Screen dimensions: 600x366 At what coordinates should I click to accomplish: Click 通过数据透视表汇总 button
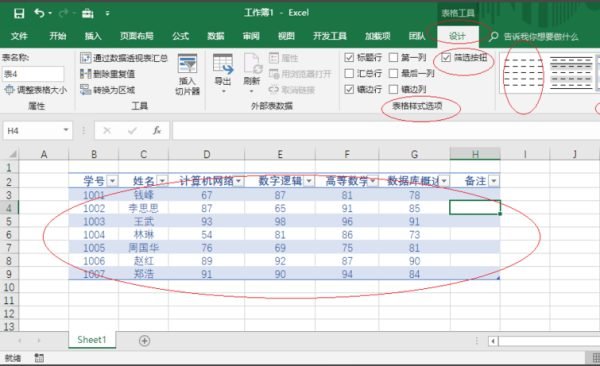coord(124,58)
